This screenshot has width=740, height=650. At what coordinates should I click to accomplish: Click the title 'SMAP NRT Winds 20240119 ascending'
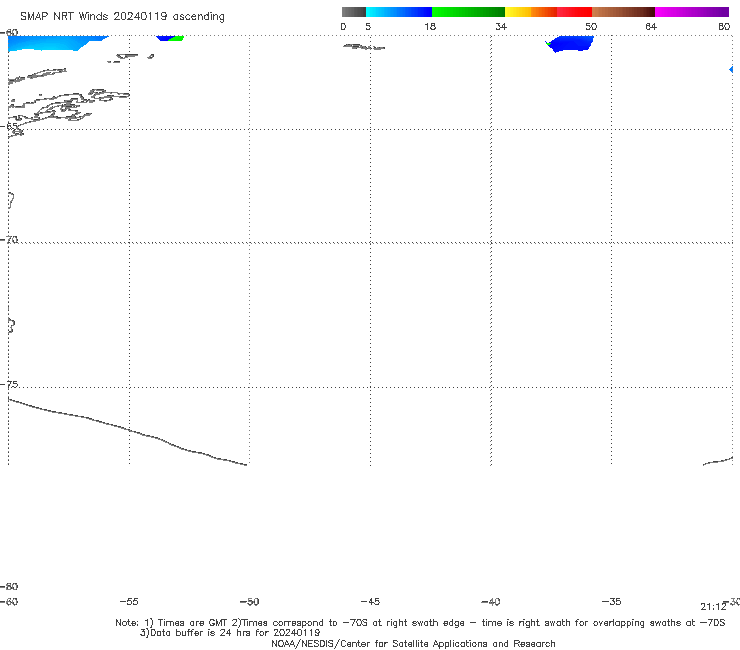coord(122,17)
